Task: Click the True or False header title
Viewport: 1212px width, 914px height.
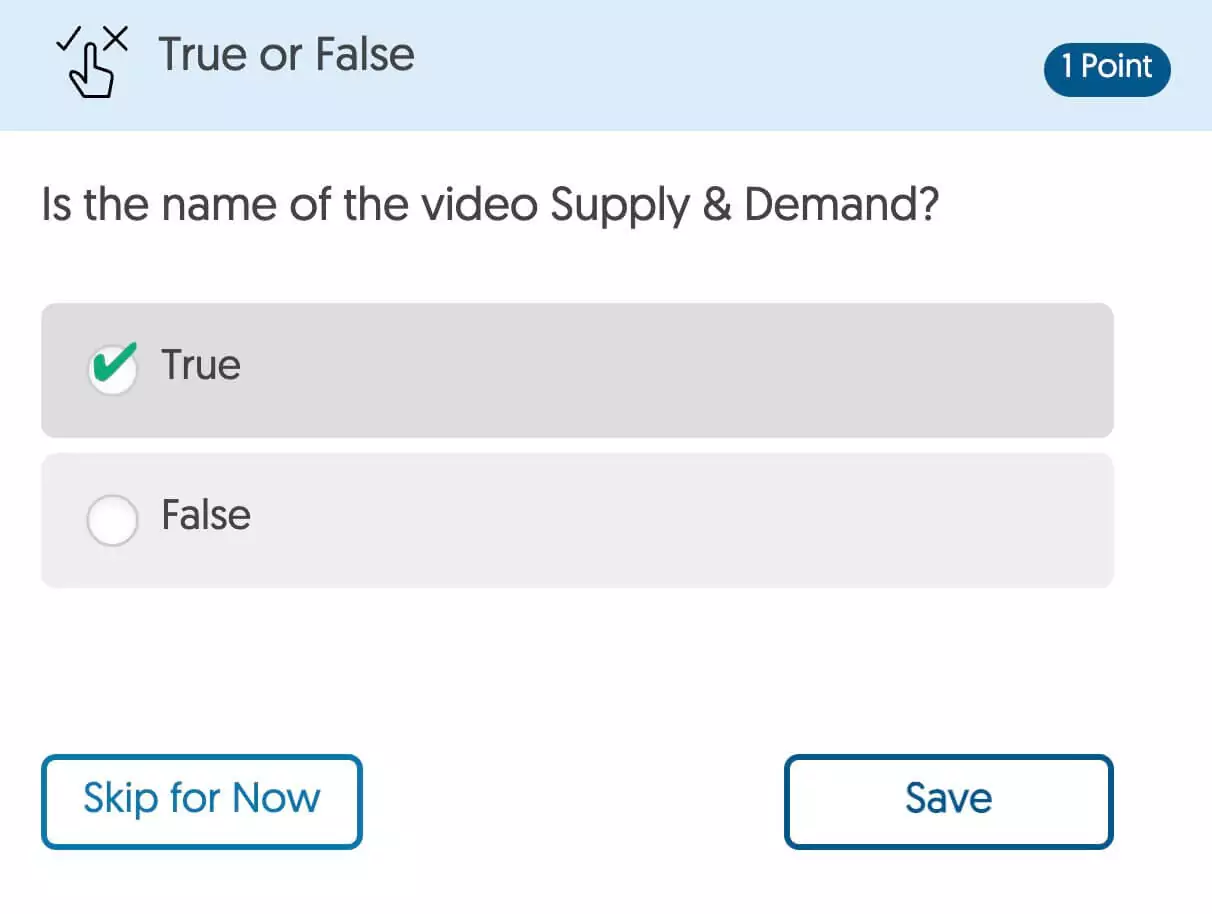Action: 287,54
